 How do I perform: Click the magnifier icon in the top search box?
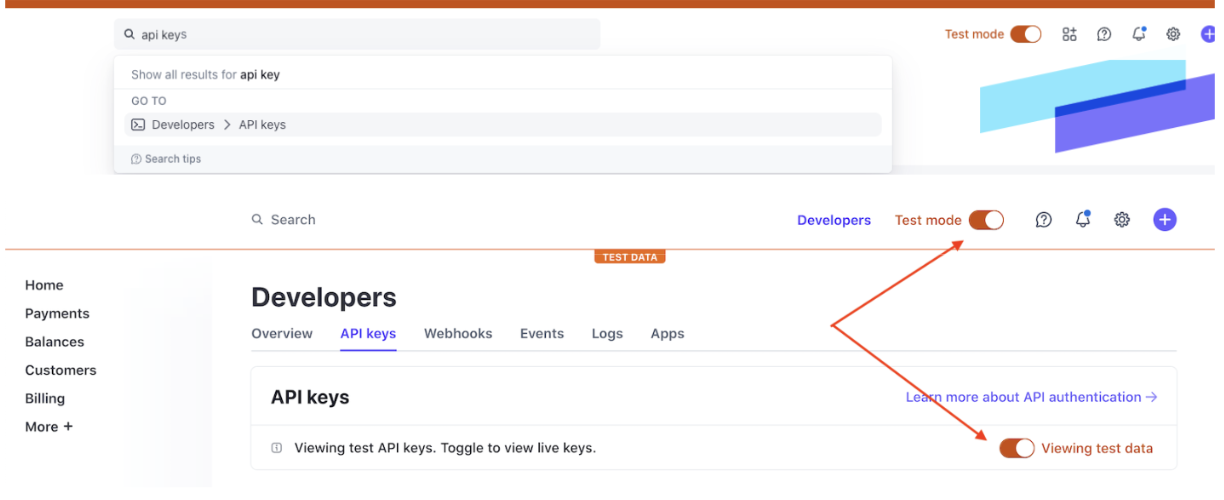129,34
